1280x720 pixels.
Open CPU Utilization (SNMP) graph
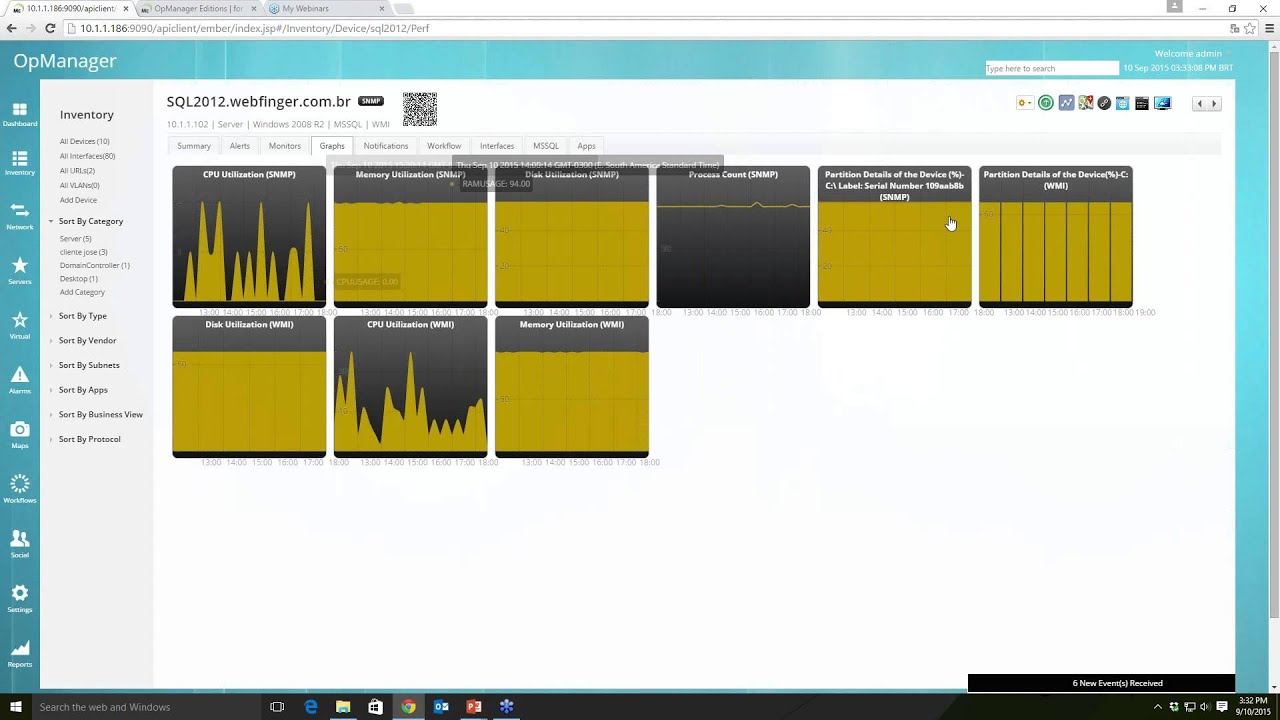(x=249, y=236)
